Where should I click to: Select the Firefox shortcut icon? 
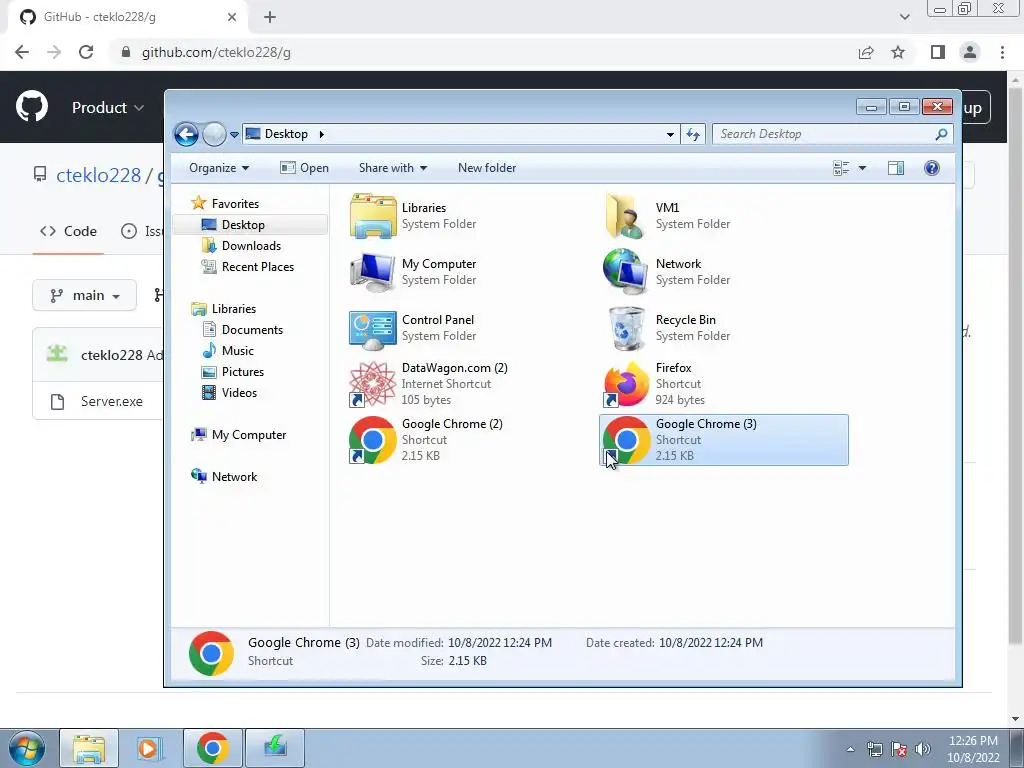[626, 384]
